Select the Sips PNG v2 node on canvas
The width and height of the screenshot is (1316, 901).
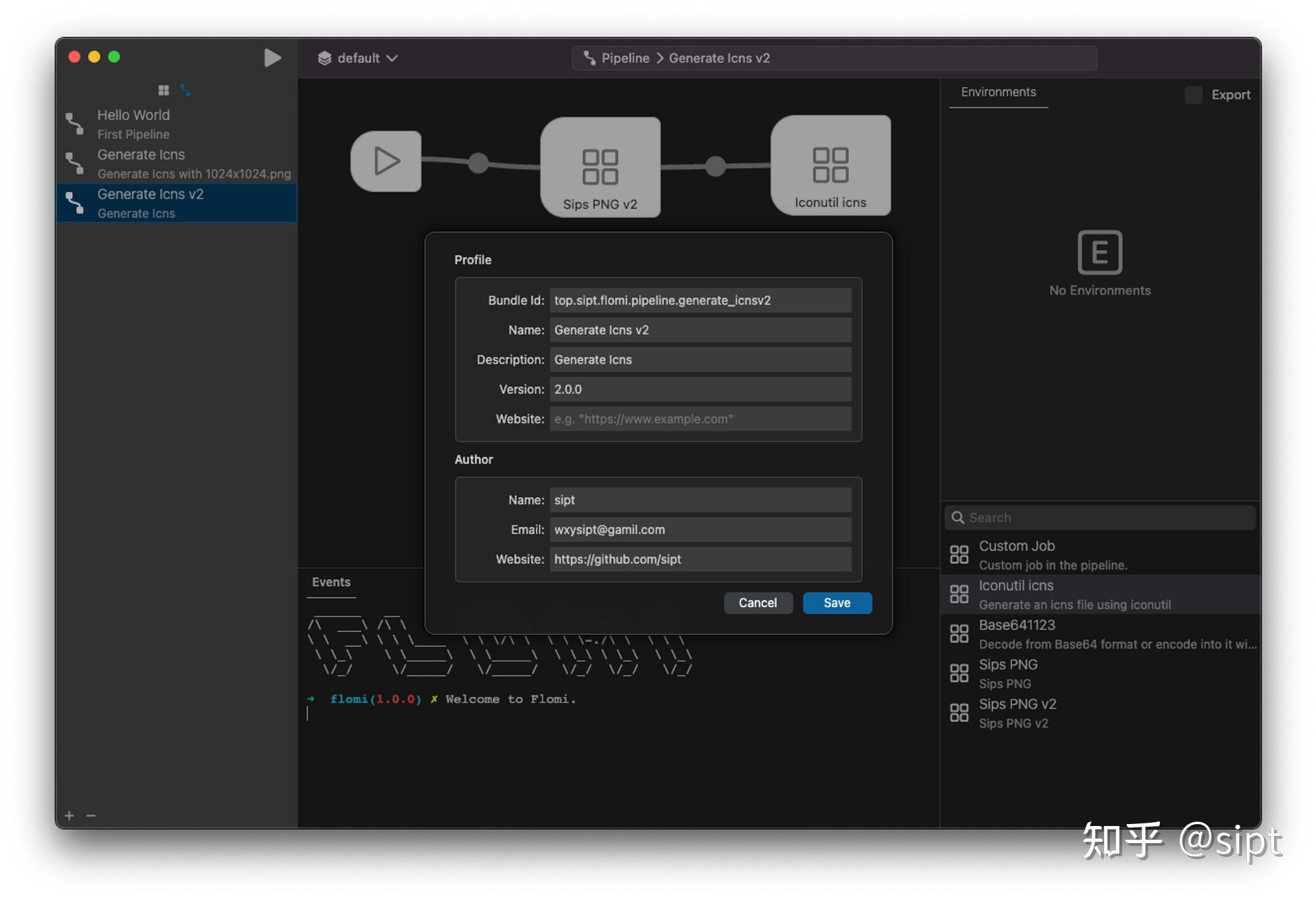click(x=600, y=166)
